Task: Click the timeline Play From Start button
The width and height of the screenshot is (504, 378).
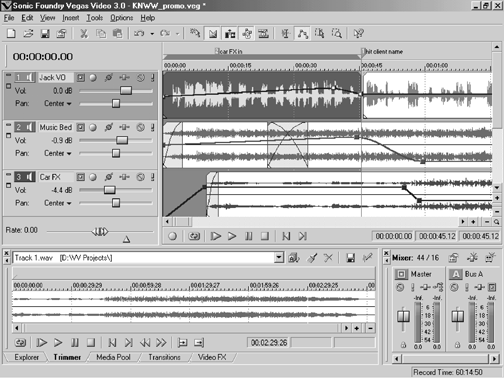Action: [216, 236]
